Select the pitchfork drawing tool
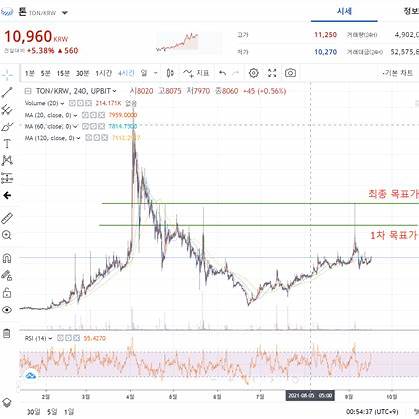The height and width of the screenshot is (419, 419). pos(7,110)
